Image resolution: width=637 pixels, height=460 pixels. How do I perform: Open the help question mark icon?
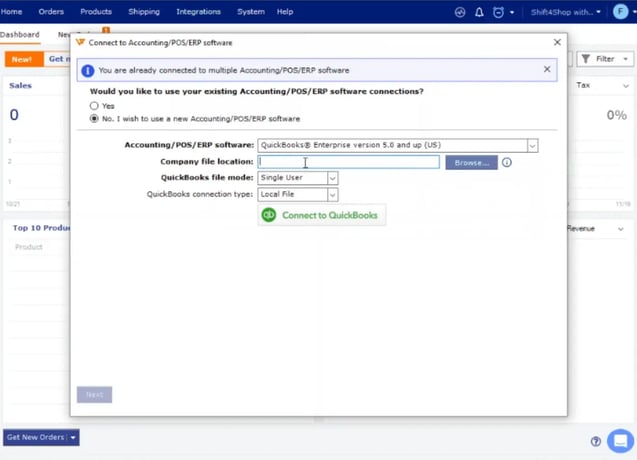pyautogui.click(x=596, y=441)
